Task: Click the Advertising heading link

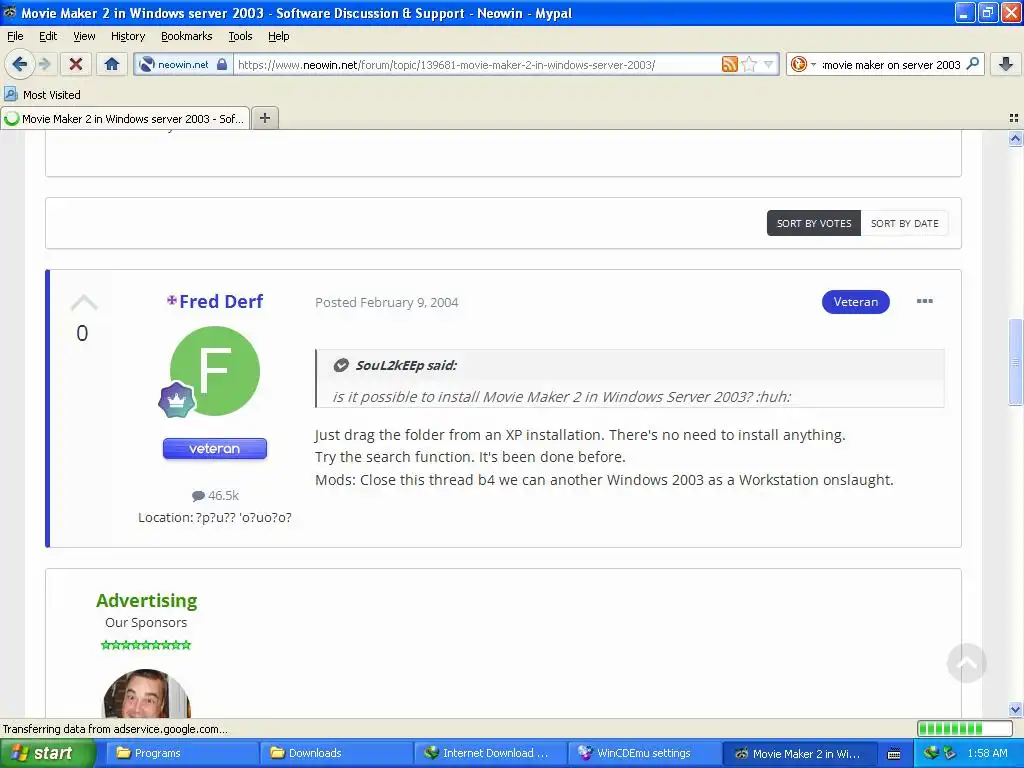Action: 146,600
